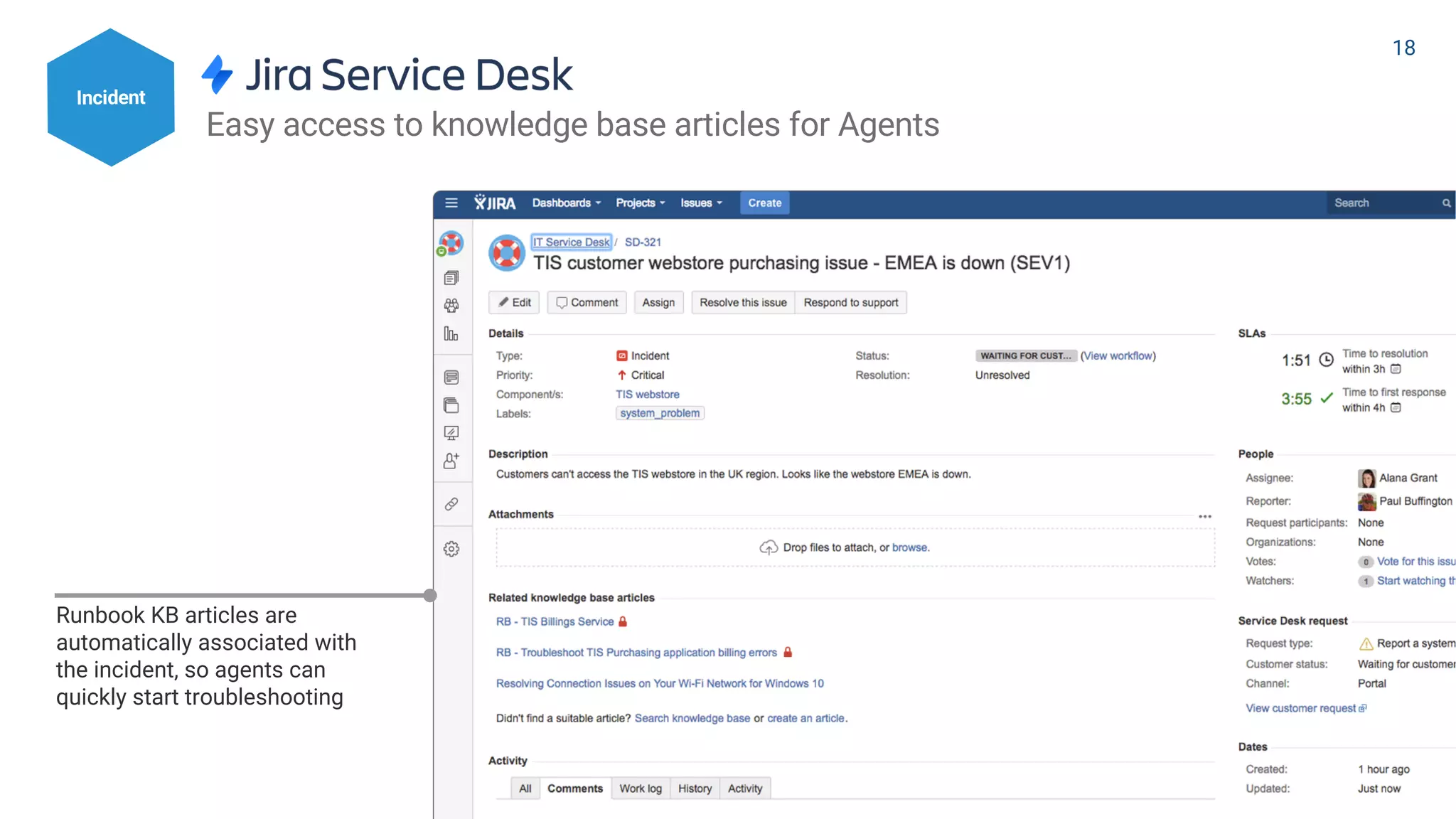The image size is (1456, 819).
Task: Click Vote for this issue link
Action: (x=1416, y=562)
